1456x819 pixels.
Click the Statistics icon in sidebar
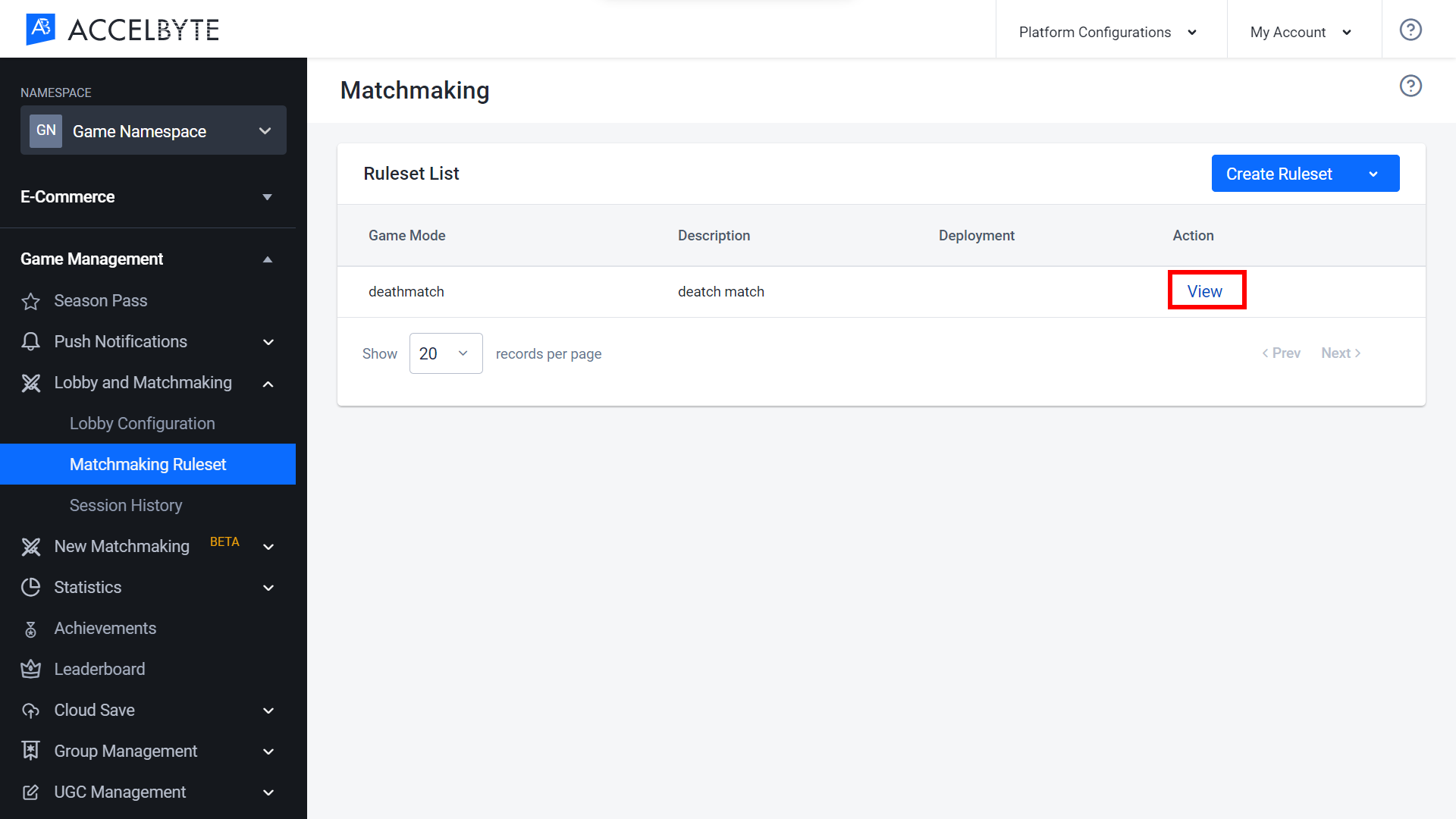(x=31, y=587)
